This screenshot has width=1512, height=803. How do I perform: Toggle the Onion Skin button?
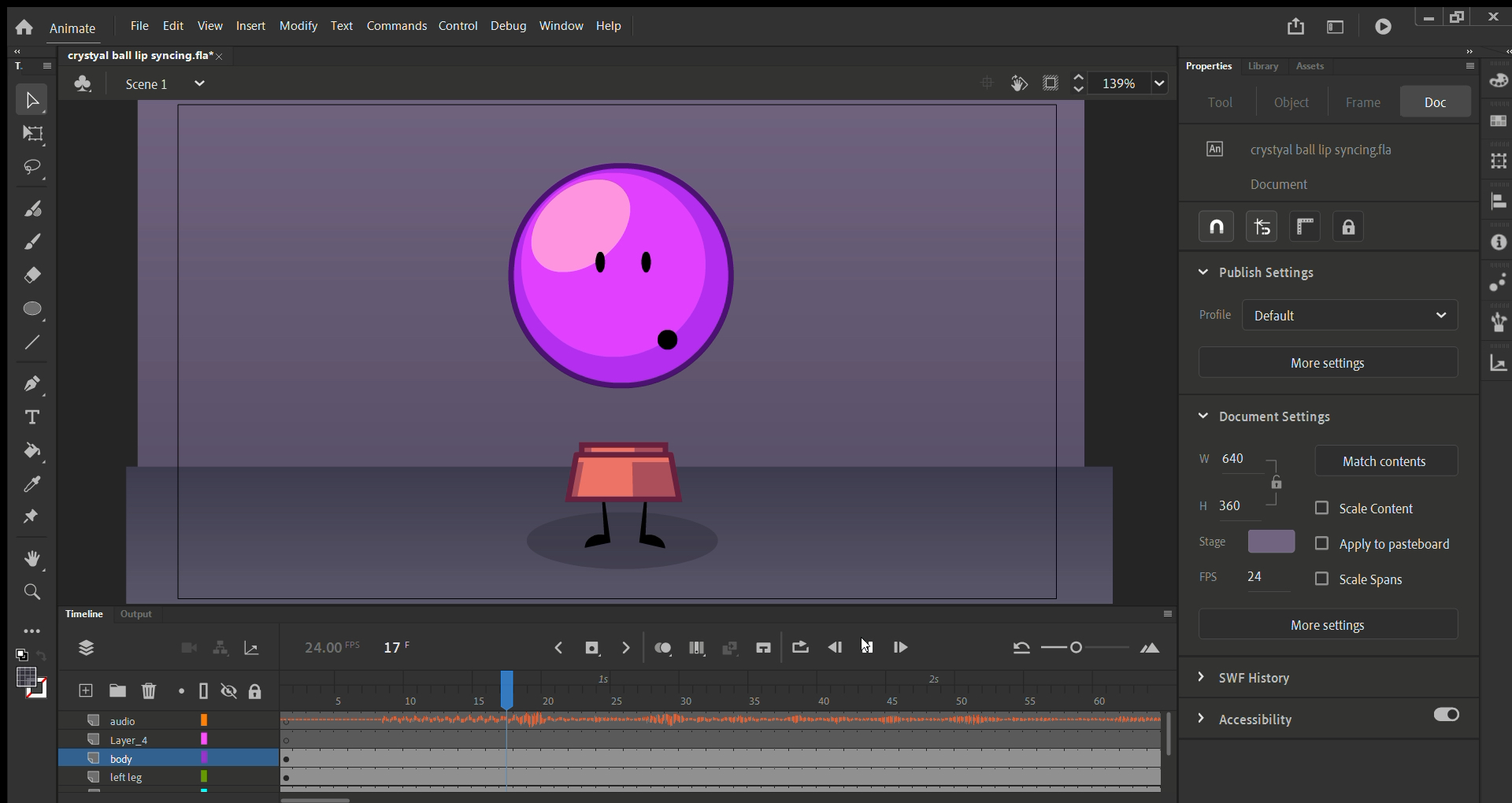(x=663, y=648)
